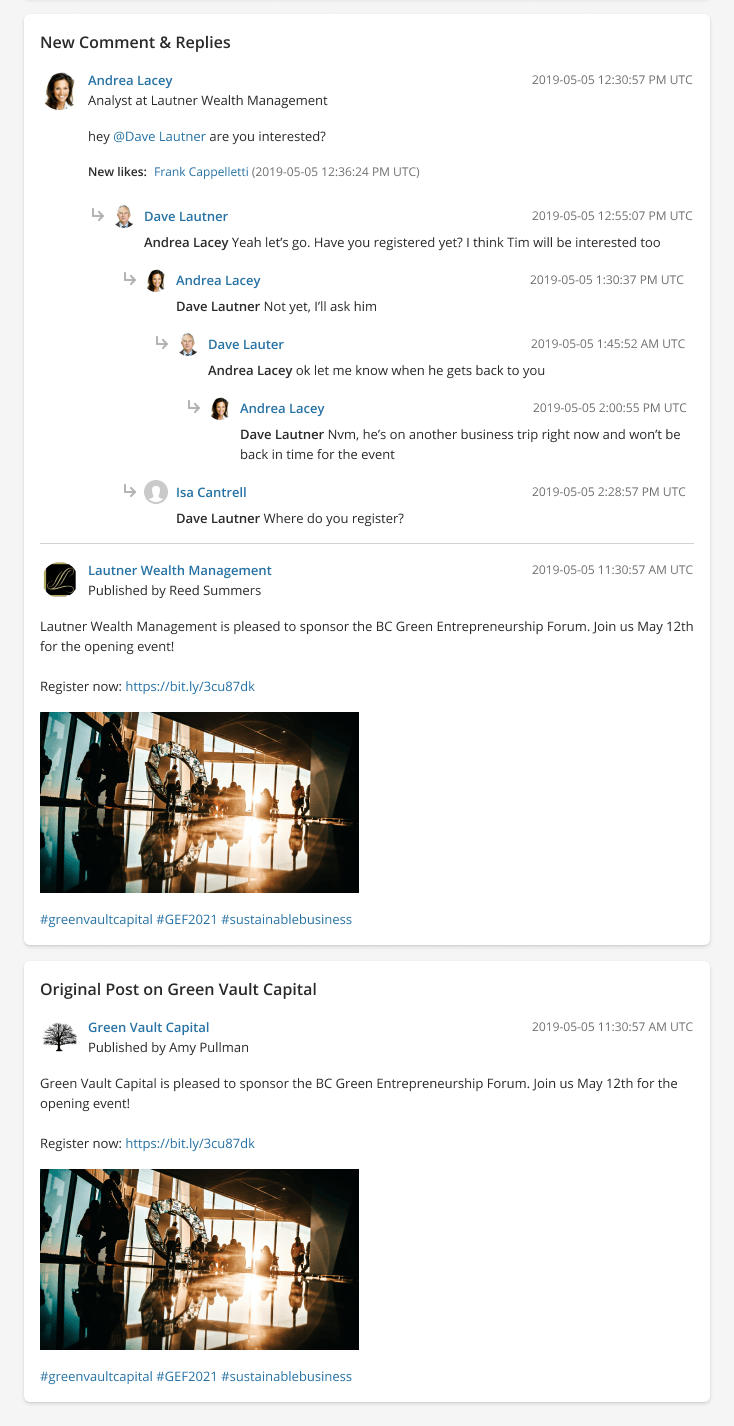
Task: Open the @Dave Lautner mention link
Action: click(159, 136)
